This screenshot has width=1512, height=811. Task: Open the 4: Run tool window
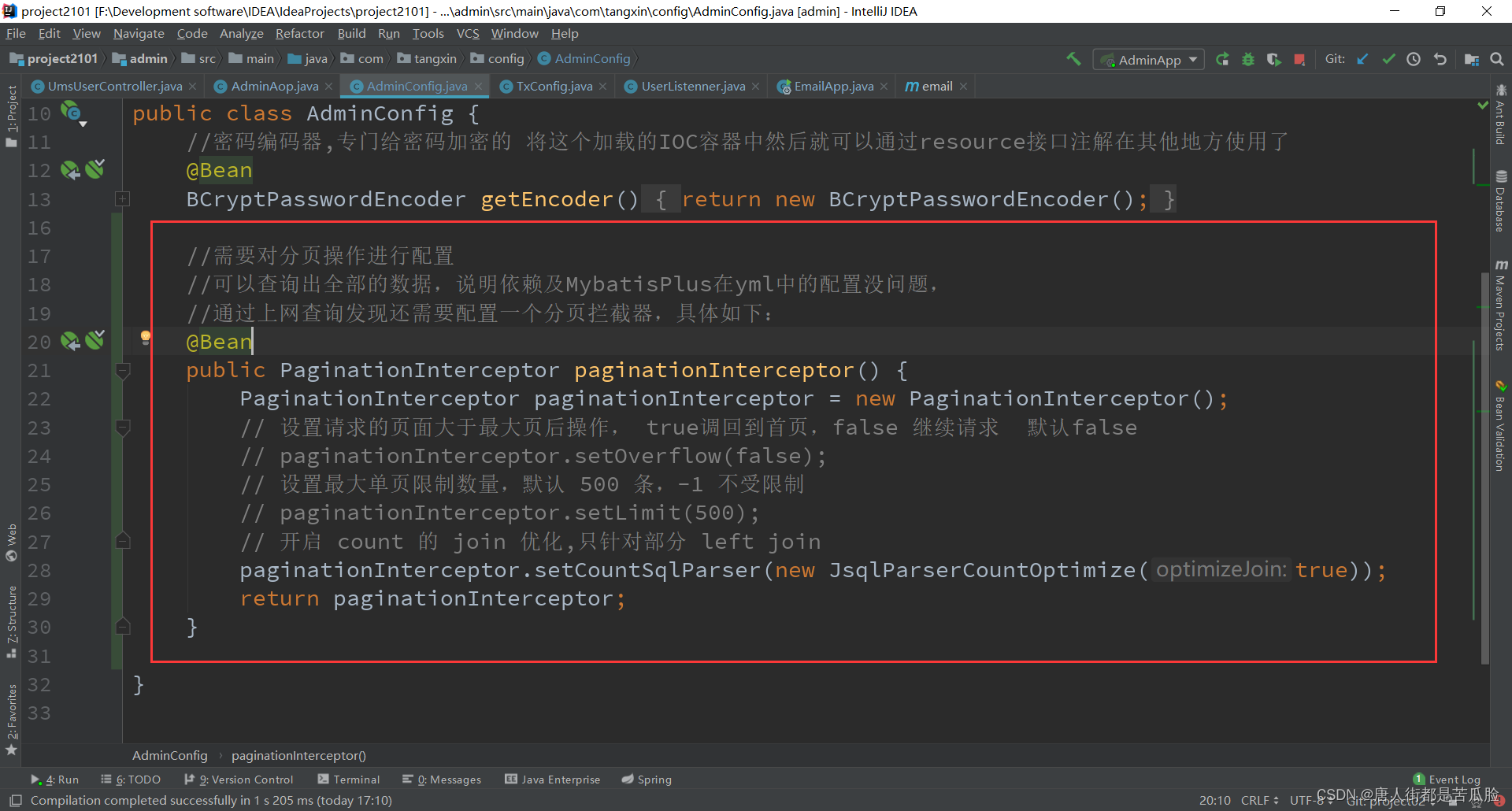click(x=55, y=780)
